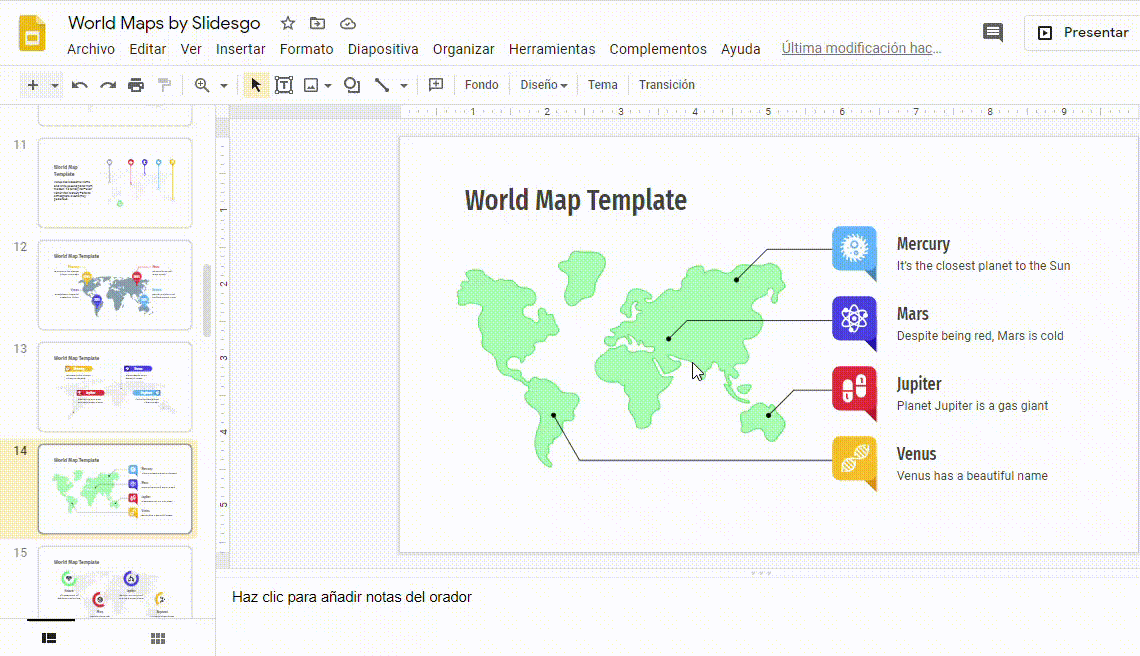The image size is (1140, 656).
Task: Click the Presentar button
Action: (x=1083, y=32)
